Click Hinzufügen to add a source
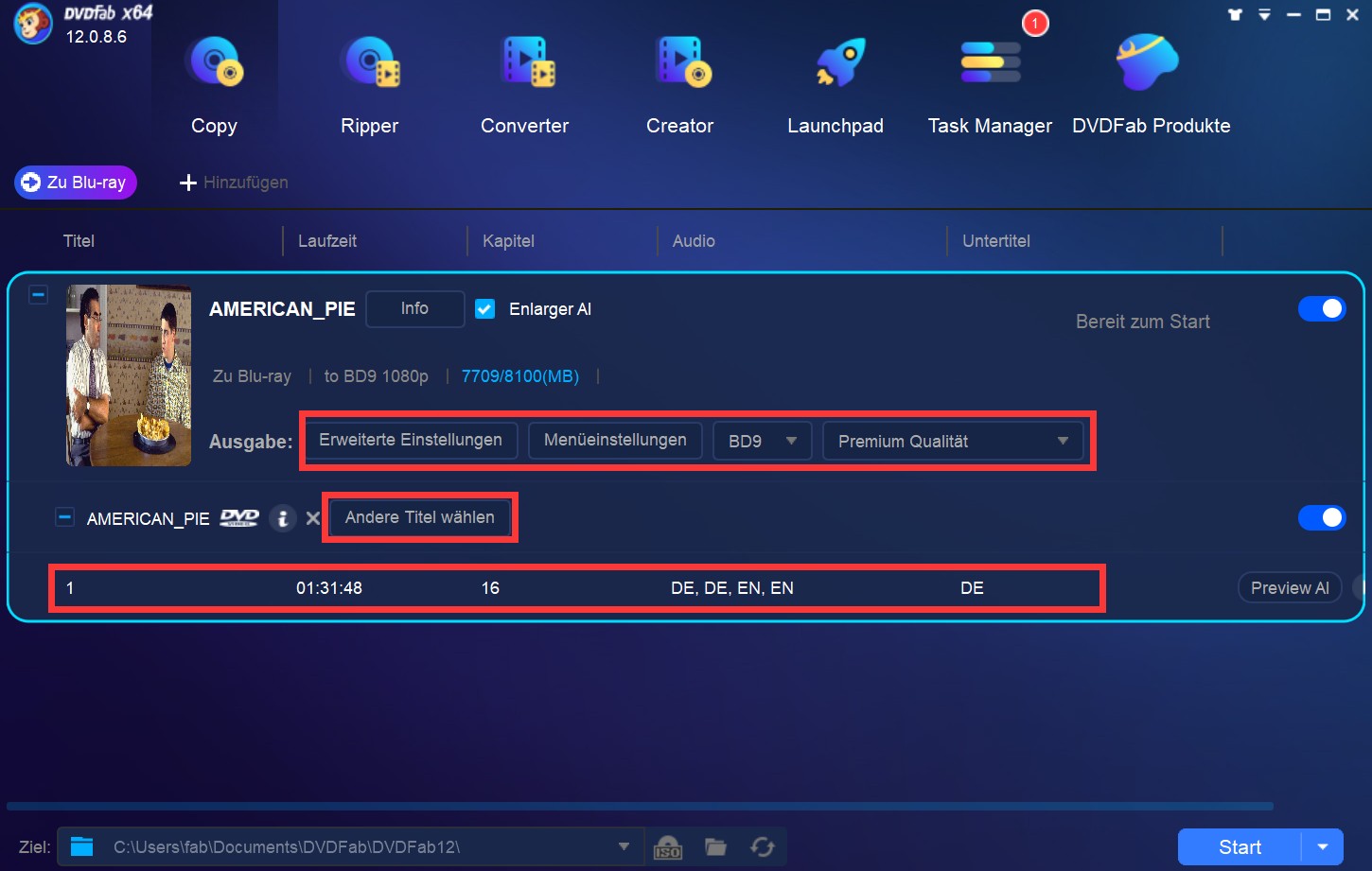This screenshot has height=871, width=1372. click(x=234, y=183)
